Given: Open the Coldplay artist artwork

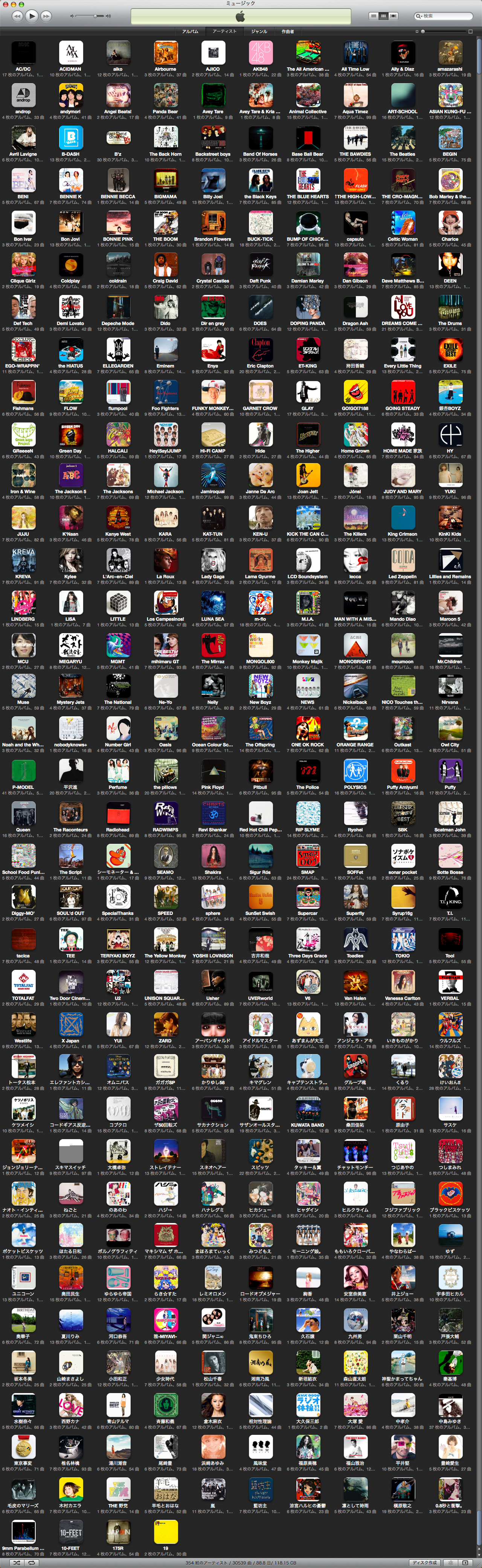Looking at the screenshot, I should pos(71,265).
